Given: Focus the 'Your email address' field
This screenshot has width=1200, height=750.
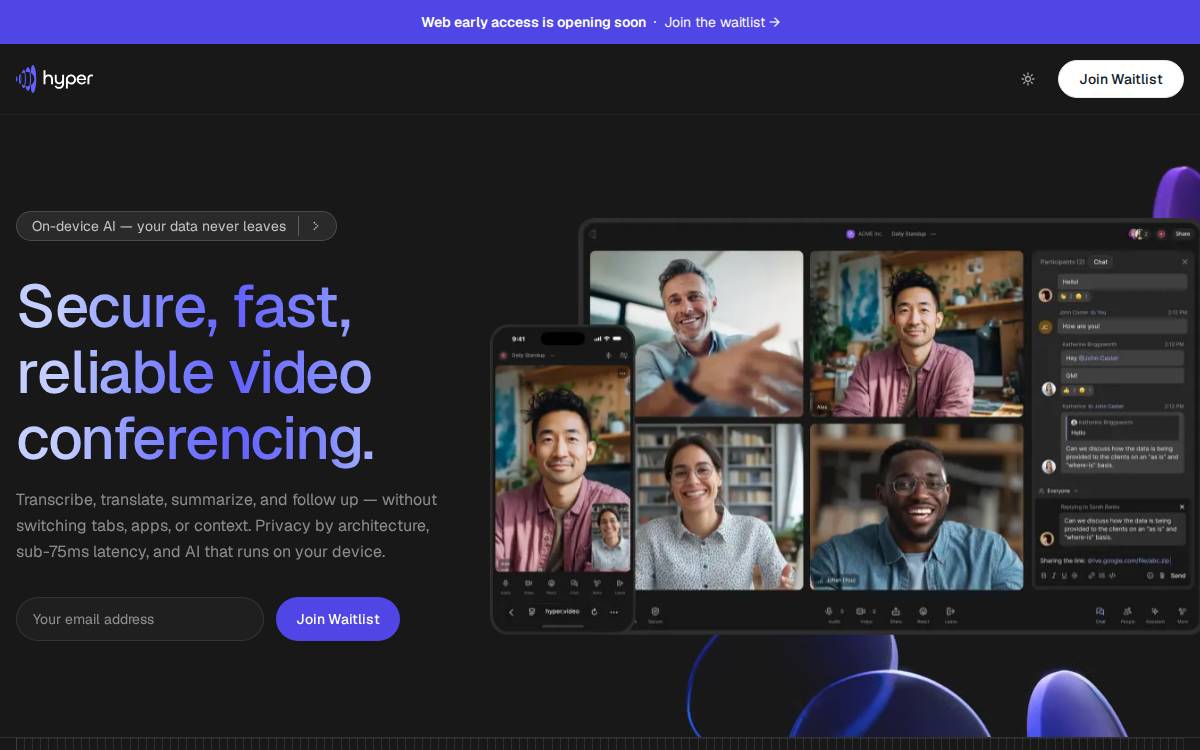Looking at the screenshot, I should (140, 619).
